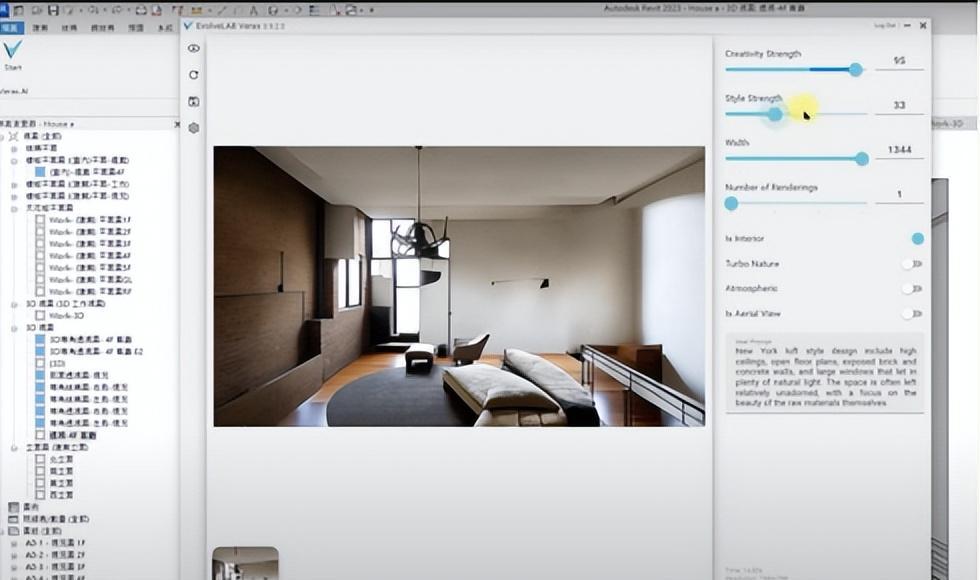
Task: Open Veras settings via the hexagon gear icon
Action: [x=194, y=128]
